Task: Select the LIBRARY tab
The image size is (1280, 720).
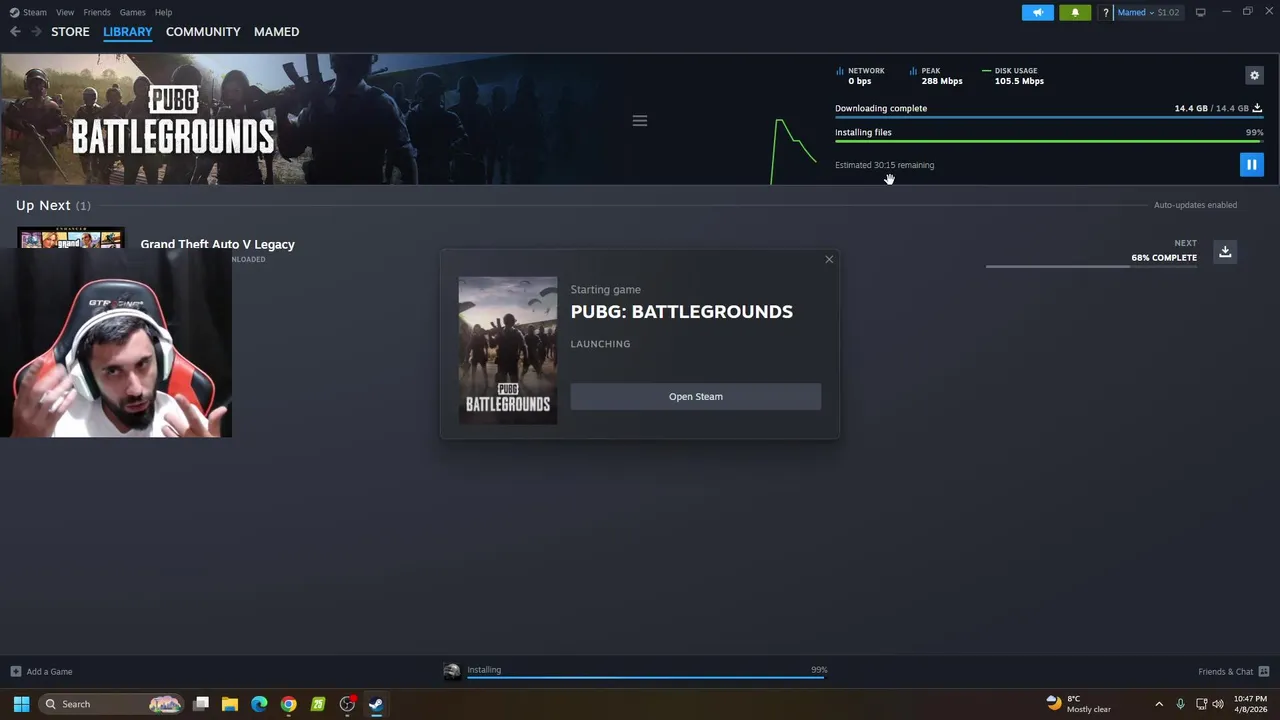Action: [128, 32]
